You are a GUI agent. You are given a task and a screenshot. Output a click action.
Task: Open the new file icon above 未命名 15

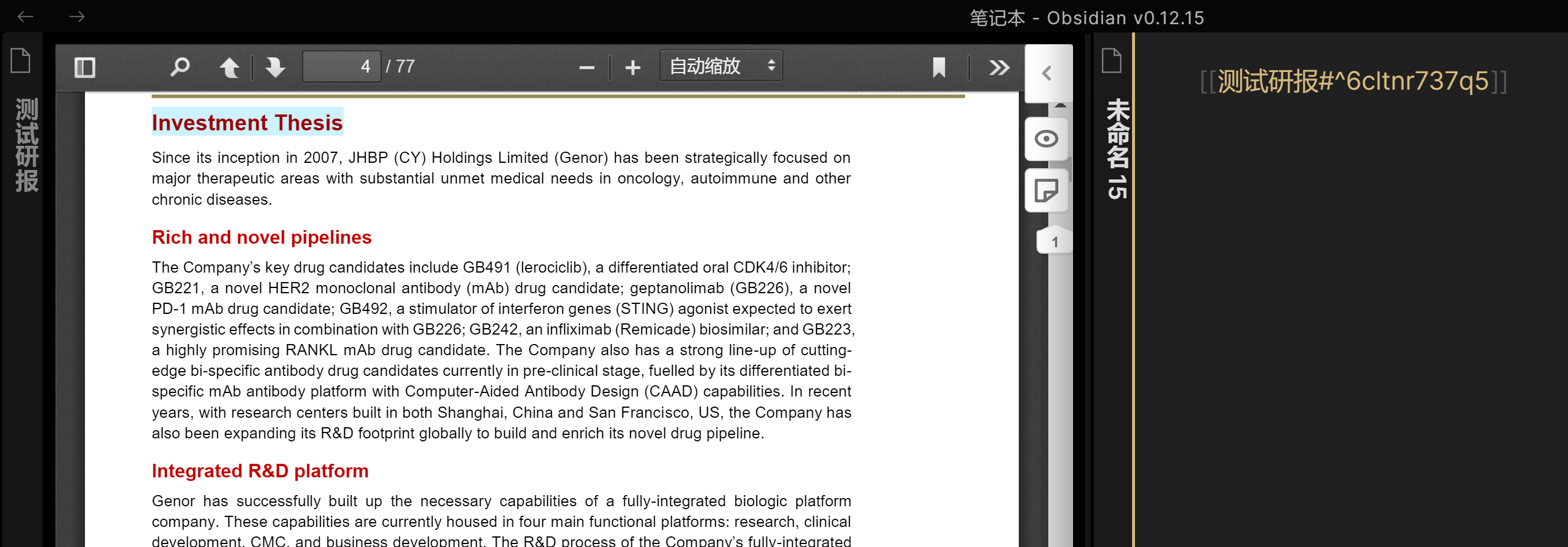[x=1111, y=60]
